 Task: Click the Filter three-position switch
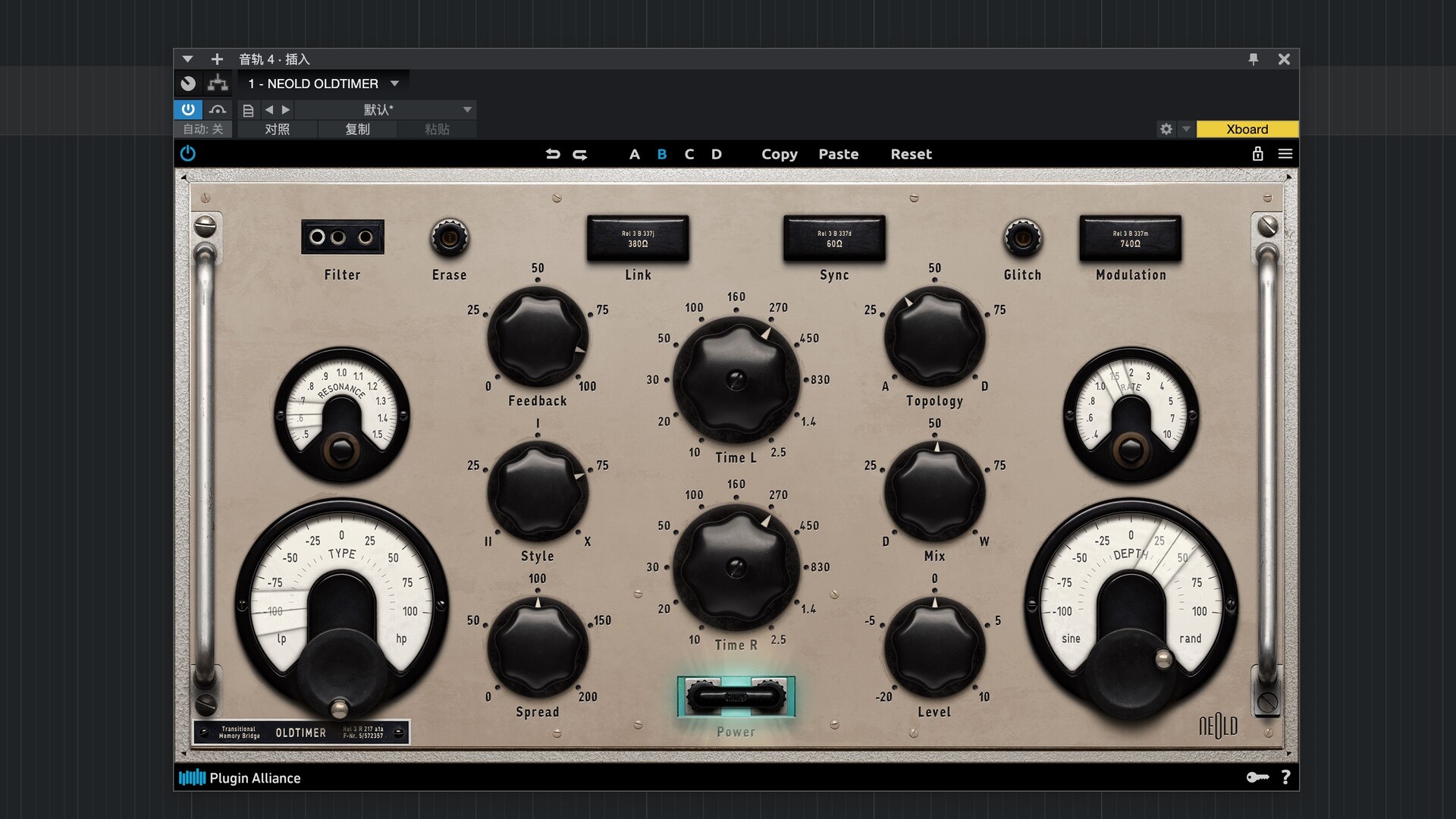(x=342, y=237)
